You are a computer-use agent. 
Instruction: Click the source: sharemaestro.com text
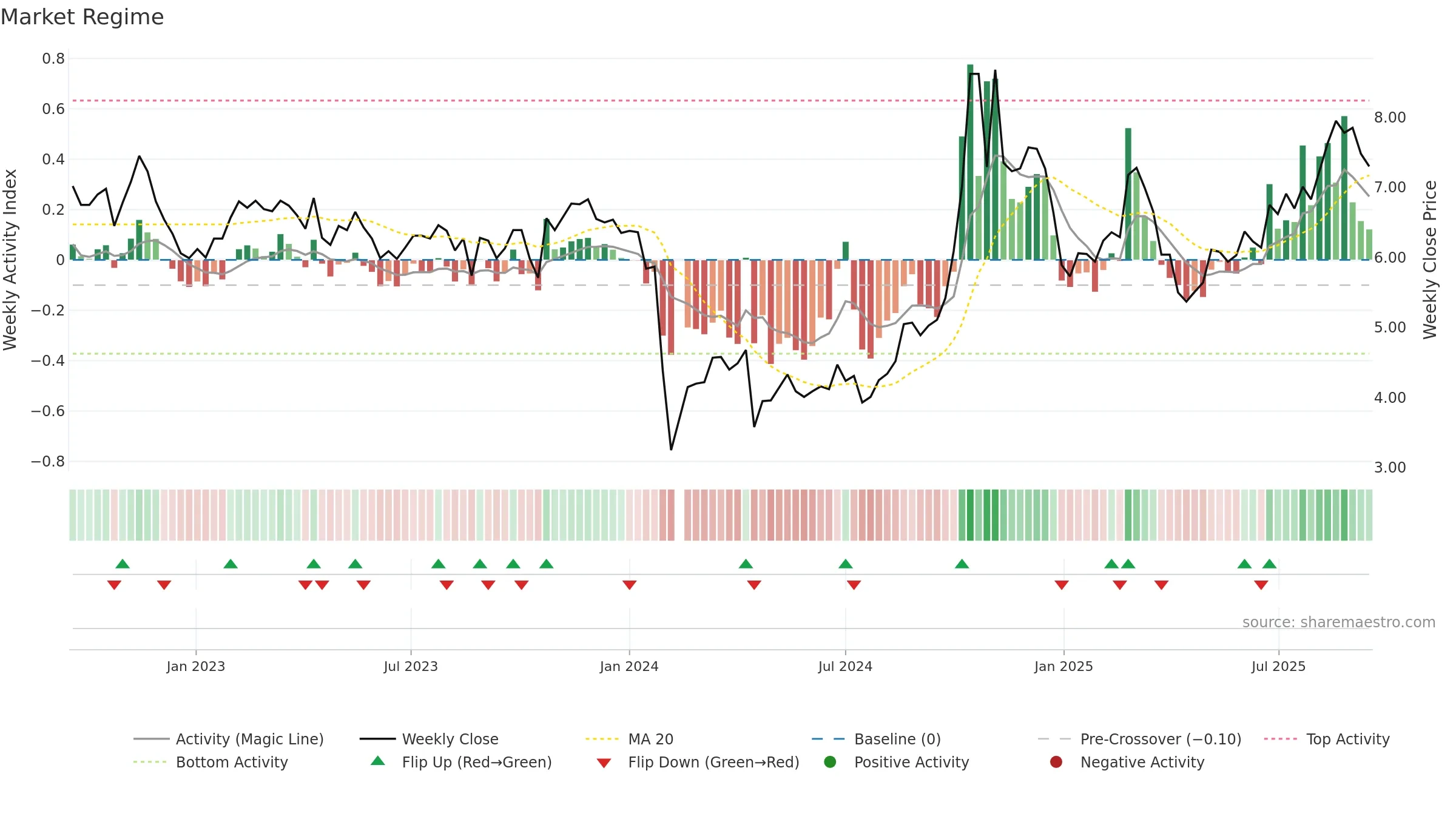(1339, 622)
